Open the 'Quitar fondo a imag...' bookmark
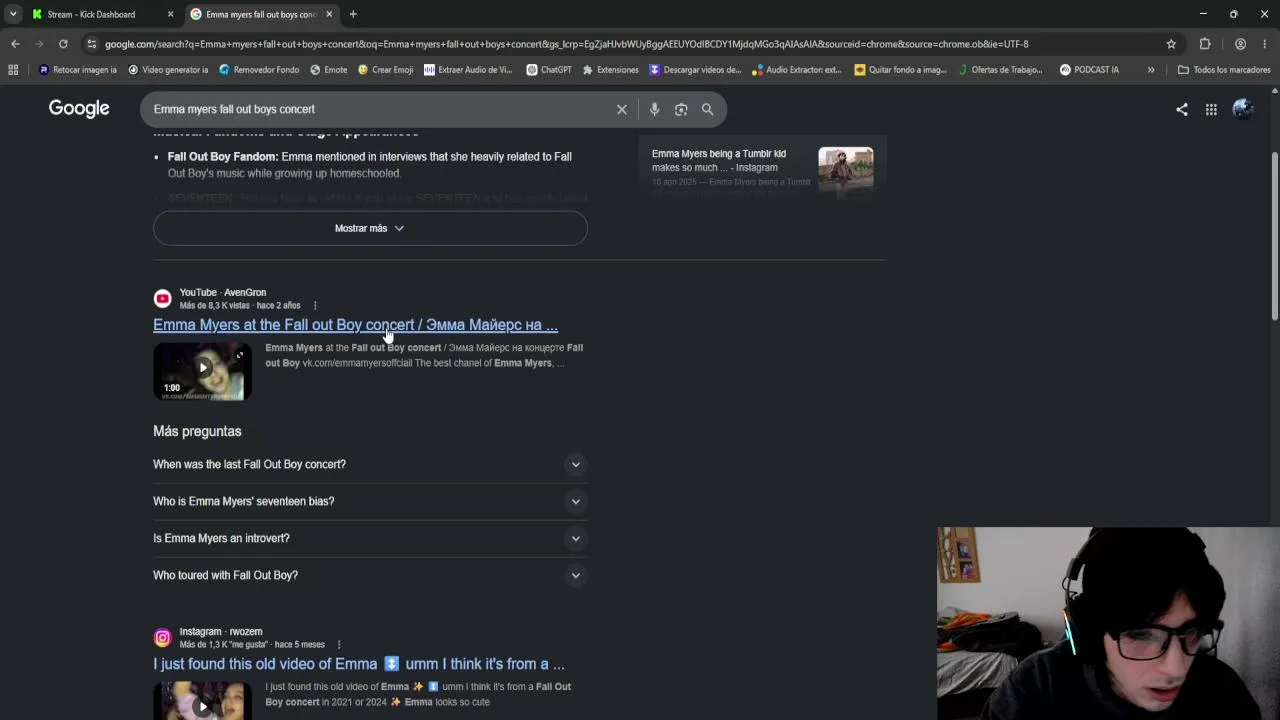 point(900,70)
